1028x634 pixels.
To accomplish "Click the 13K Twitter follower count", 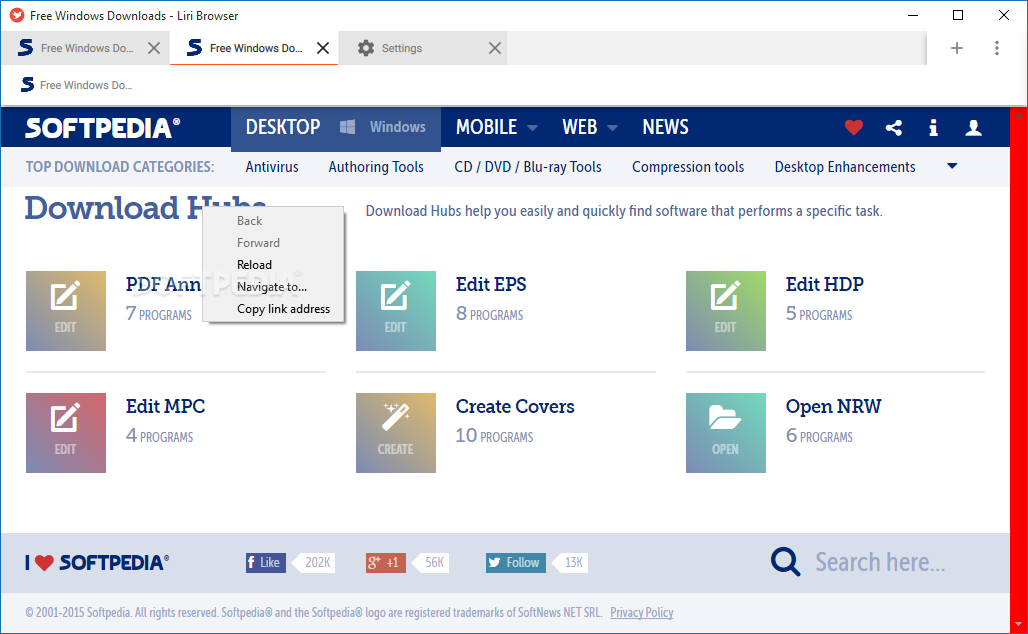I will (572, 563).
